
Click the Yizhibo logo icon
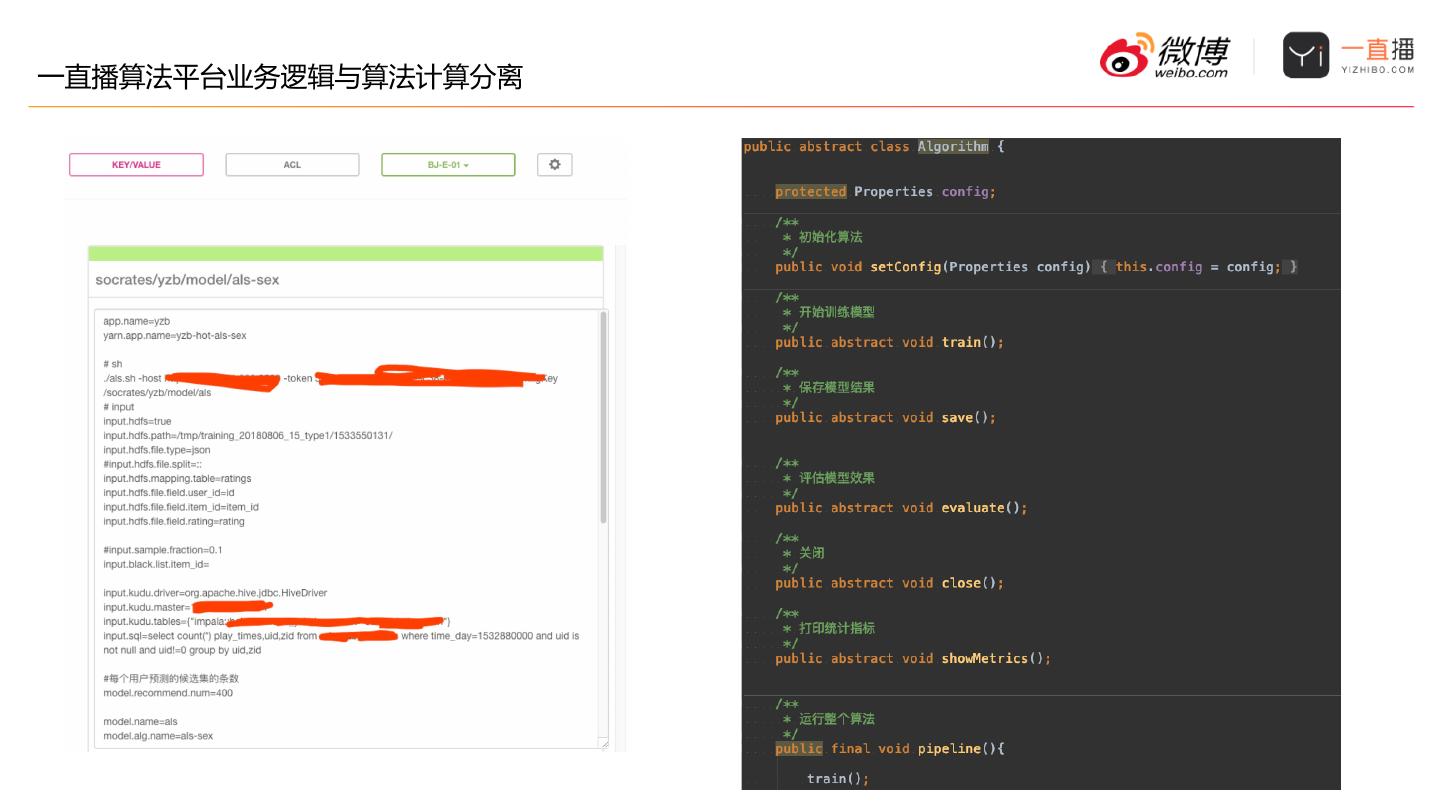coord(1305,55)
